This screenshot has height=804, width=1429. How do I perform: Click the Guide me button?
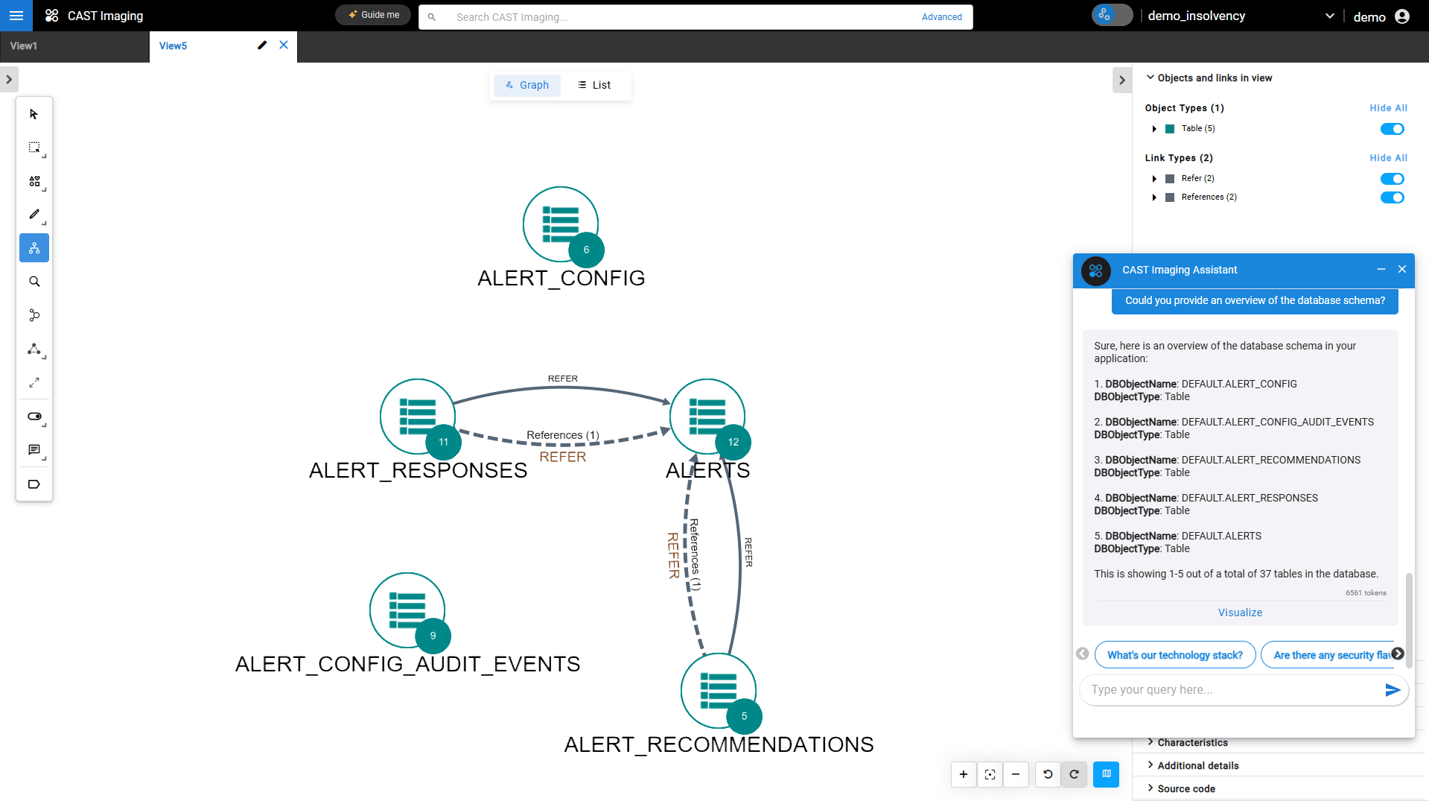373,15
